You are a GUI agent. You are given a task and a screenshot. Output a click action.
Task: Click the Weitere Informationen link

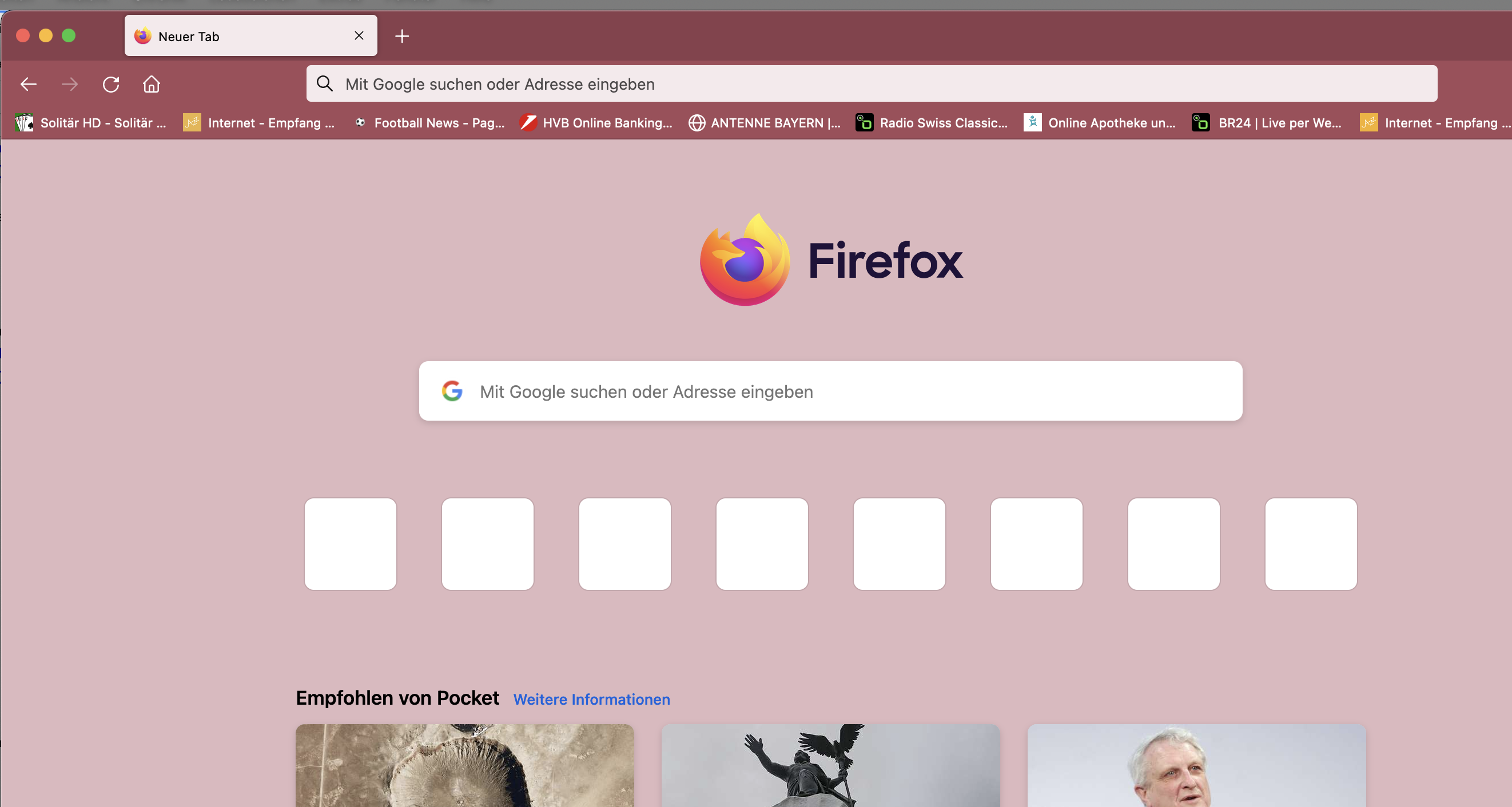pos(591,699)
